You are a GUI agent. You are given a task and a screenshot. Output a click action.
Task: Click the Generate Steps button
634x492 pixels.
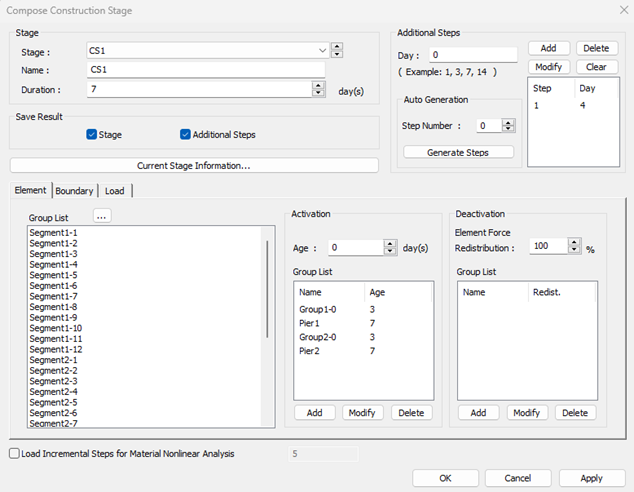coord(458,152)
